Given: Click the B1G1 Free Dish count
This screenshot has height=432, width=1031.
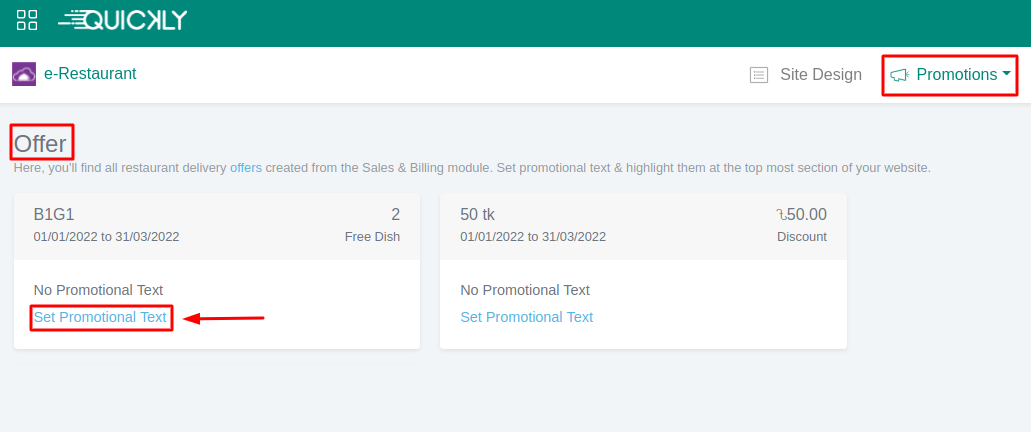Looking at the screenshot, I should (x=395, y=214).
